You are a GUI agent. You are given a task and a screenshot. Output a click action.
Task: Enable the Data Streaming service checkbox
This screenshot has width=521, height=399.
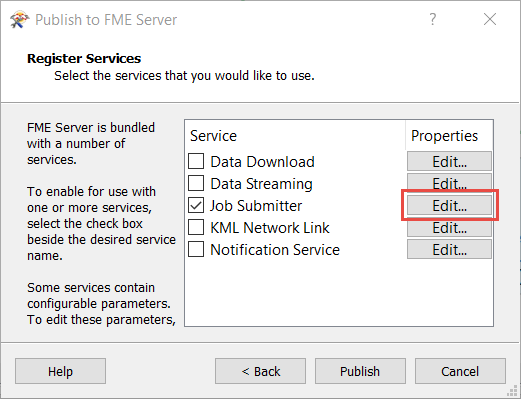coord(196,183)
